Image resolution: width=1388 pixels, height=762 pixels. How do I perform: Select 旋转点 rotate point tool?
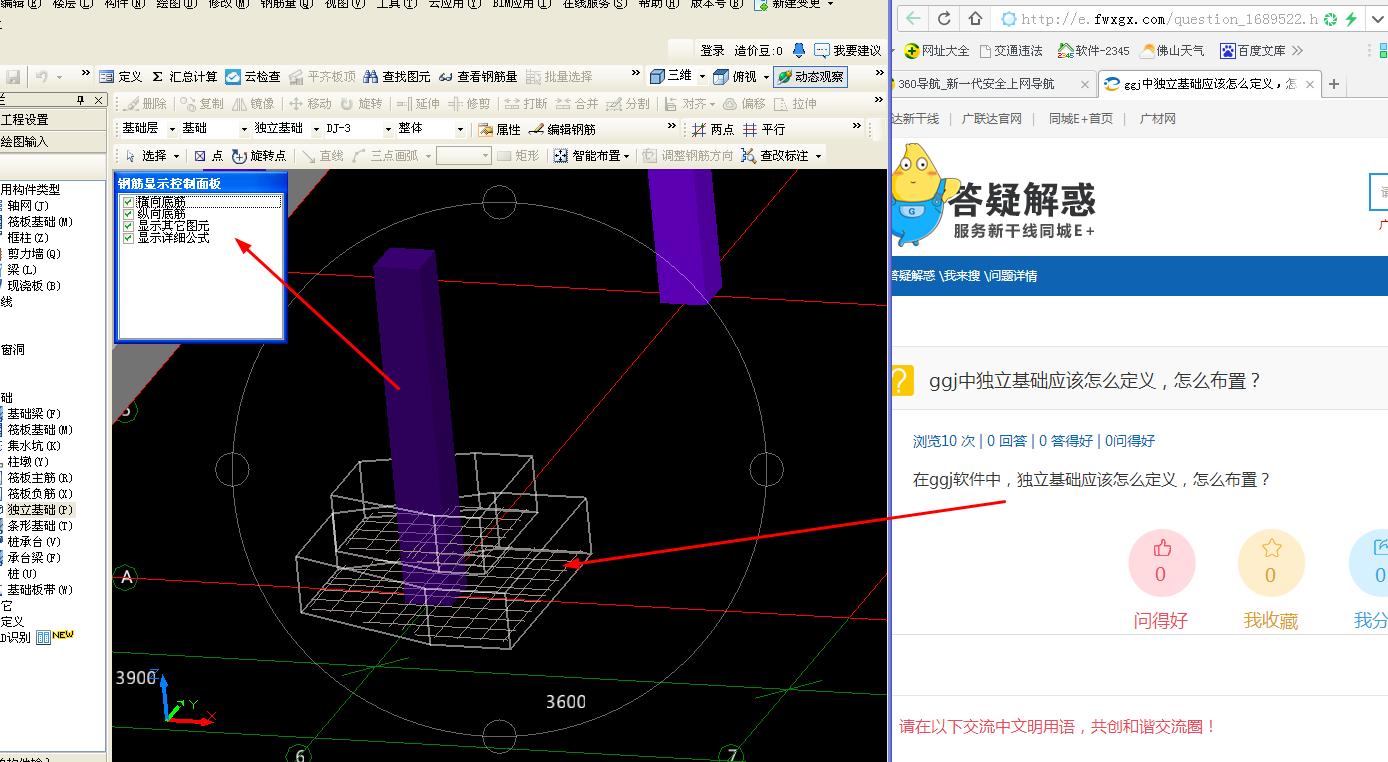[259, 155]
